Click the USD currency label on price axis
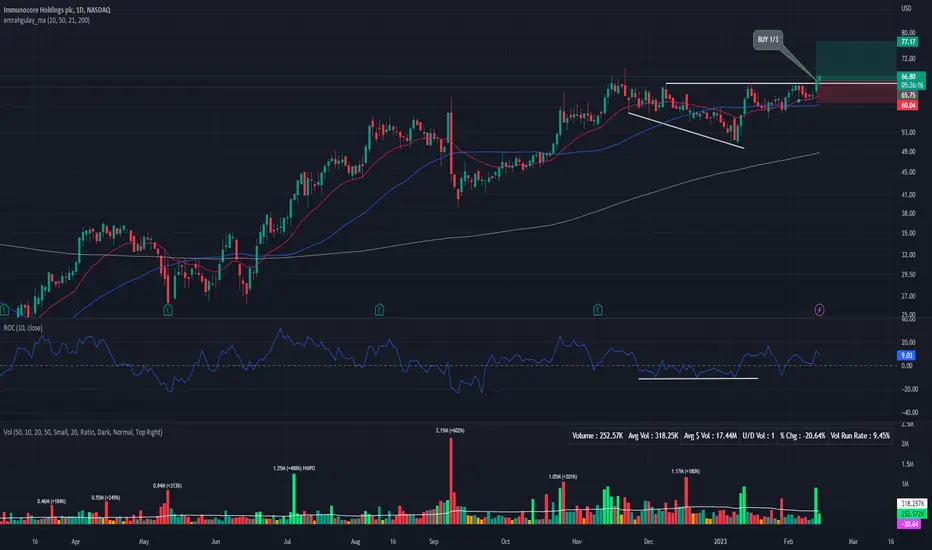Screen dimensions: 932x550 906,8
